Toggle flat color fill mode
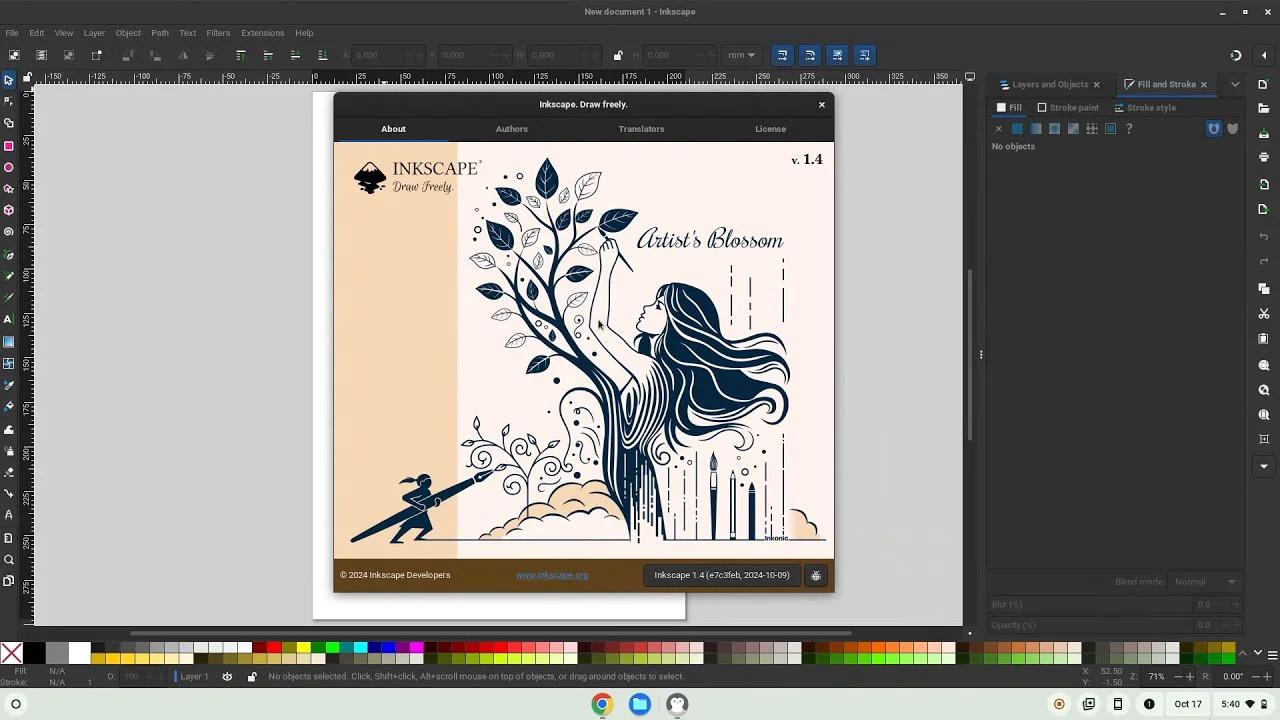Viewport: 1280px width, 720px height. [x=1017, y=128]
